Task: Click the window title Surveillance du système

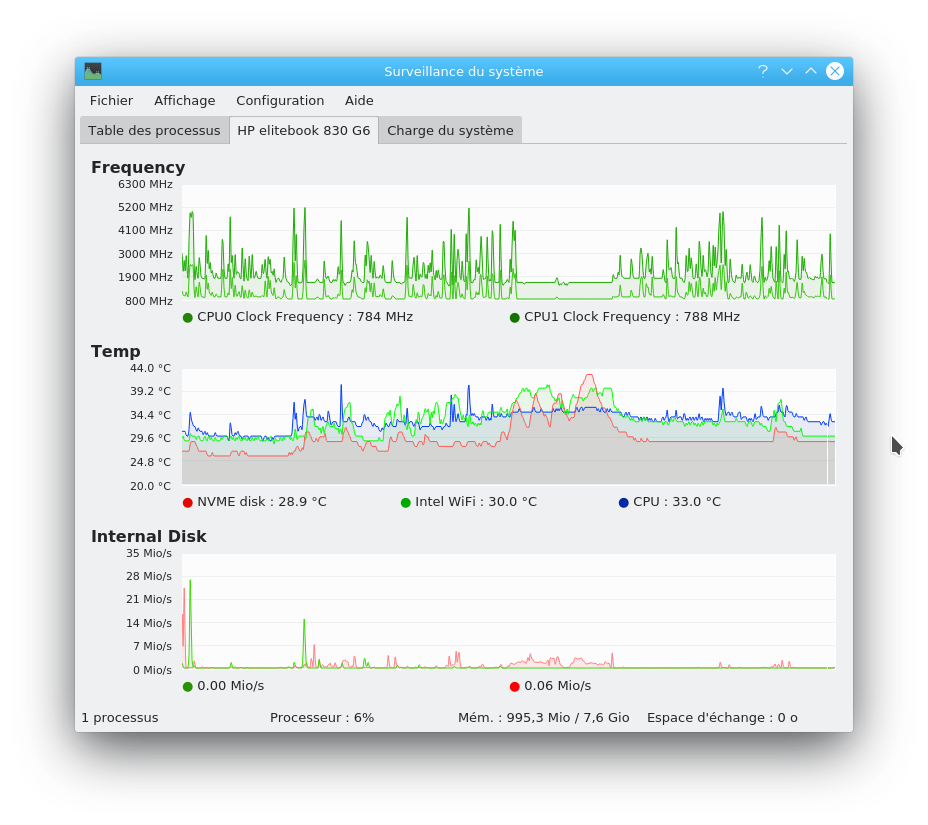Action: [463, 72]
